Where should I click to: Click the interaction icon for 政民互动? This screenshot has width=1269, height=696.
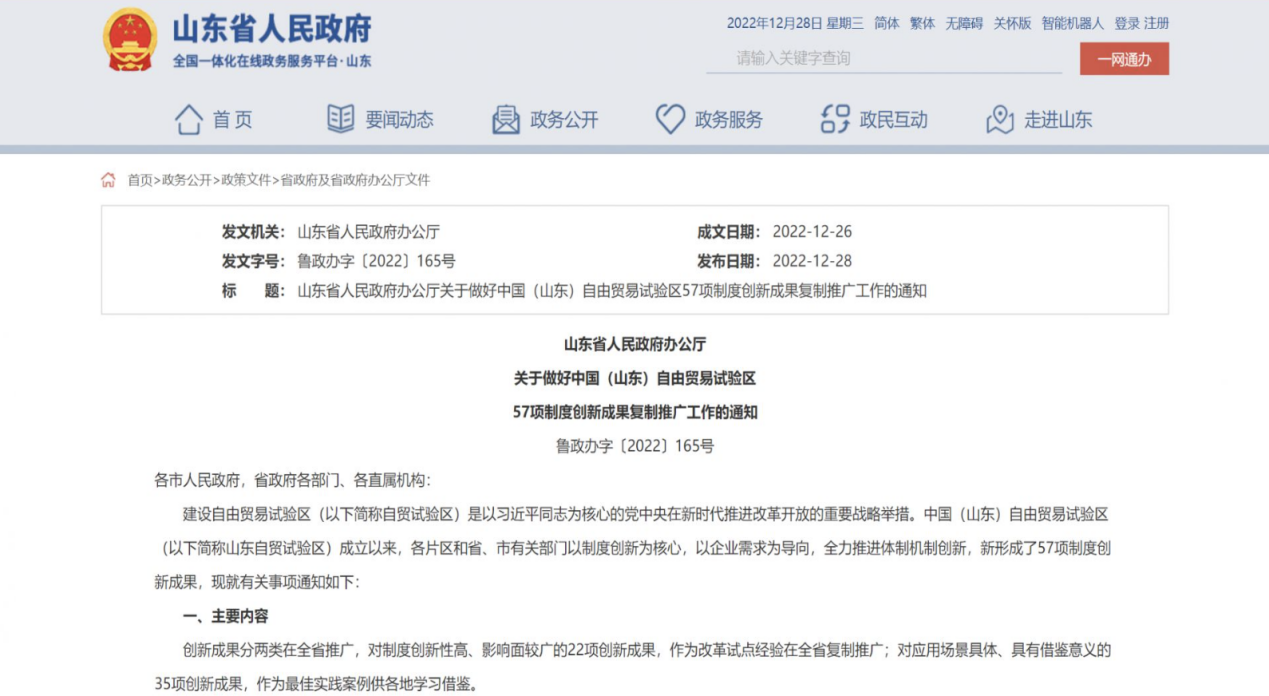(x=835, y=120)
